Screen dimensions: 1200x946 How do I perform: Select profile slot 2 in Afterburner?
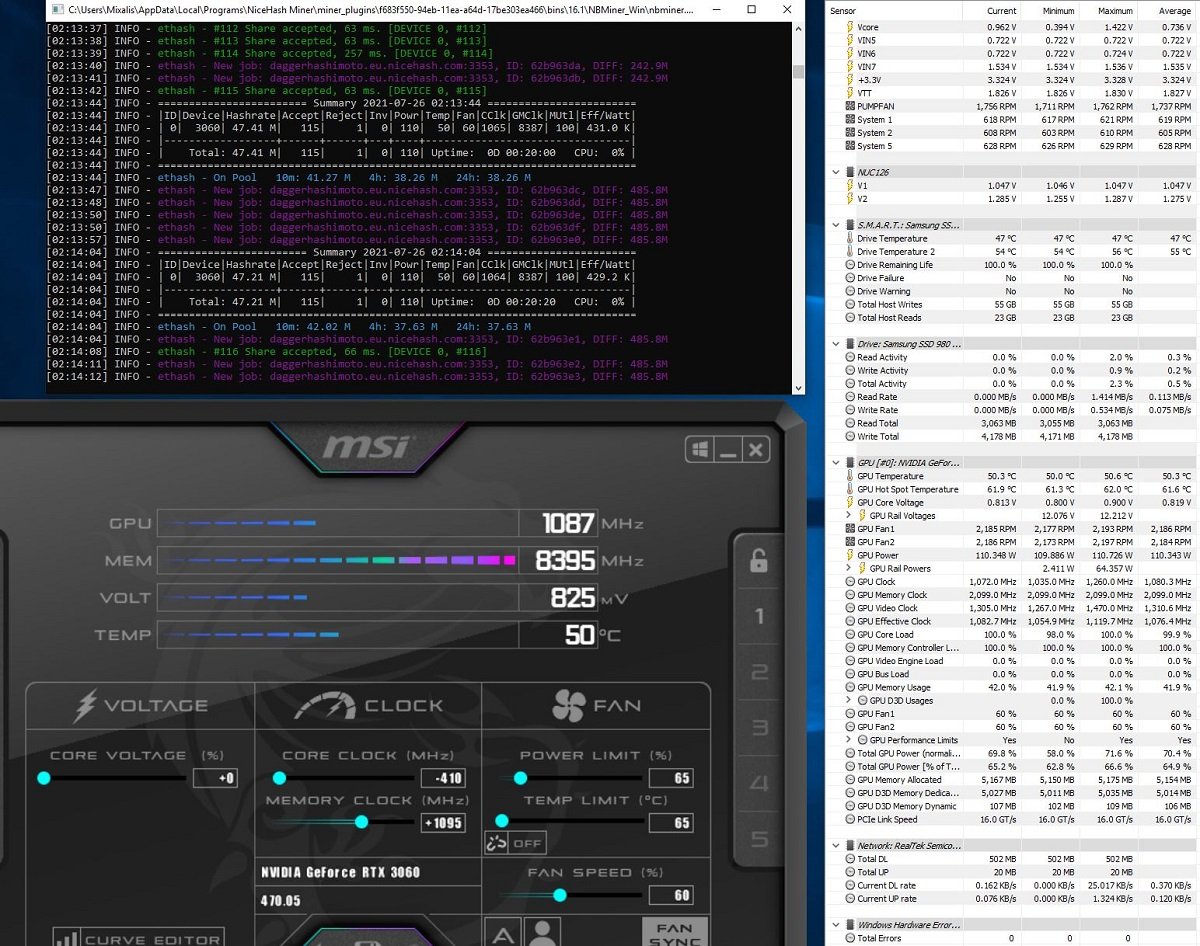point(759,672)
